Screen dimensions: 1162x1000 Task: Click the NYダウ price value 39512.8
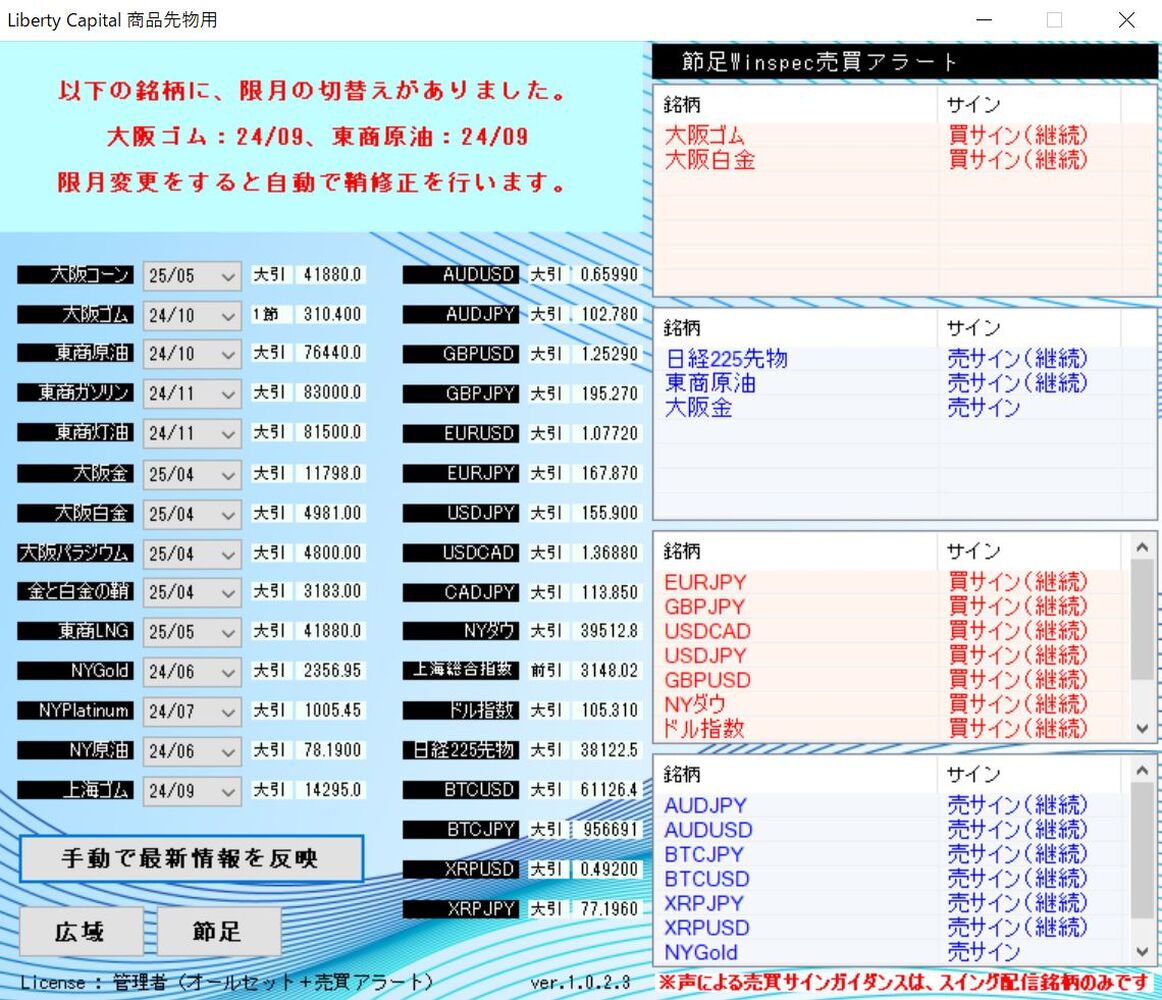pos(609,631)
